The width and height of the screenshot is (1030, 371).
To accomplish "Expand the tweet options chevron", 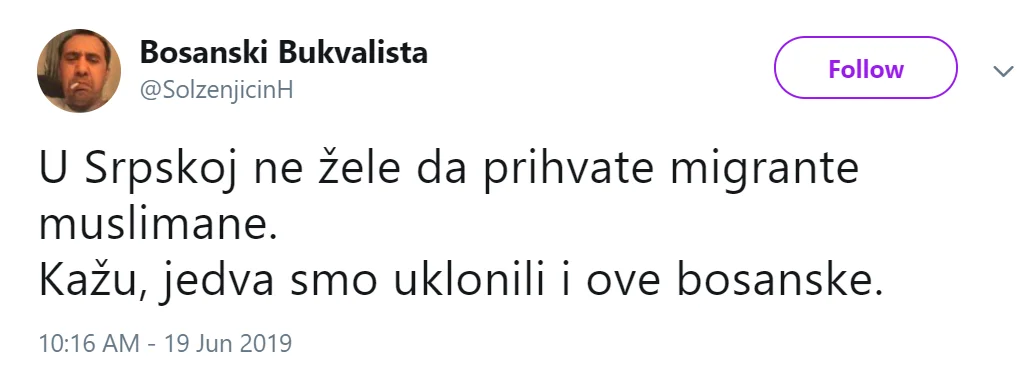I will (1003, 71).
